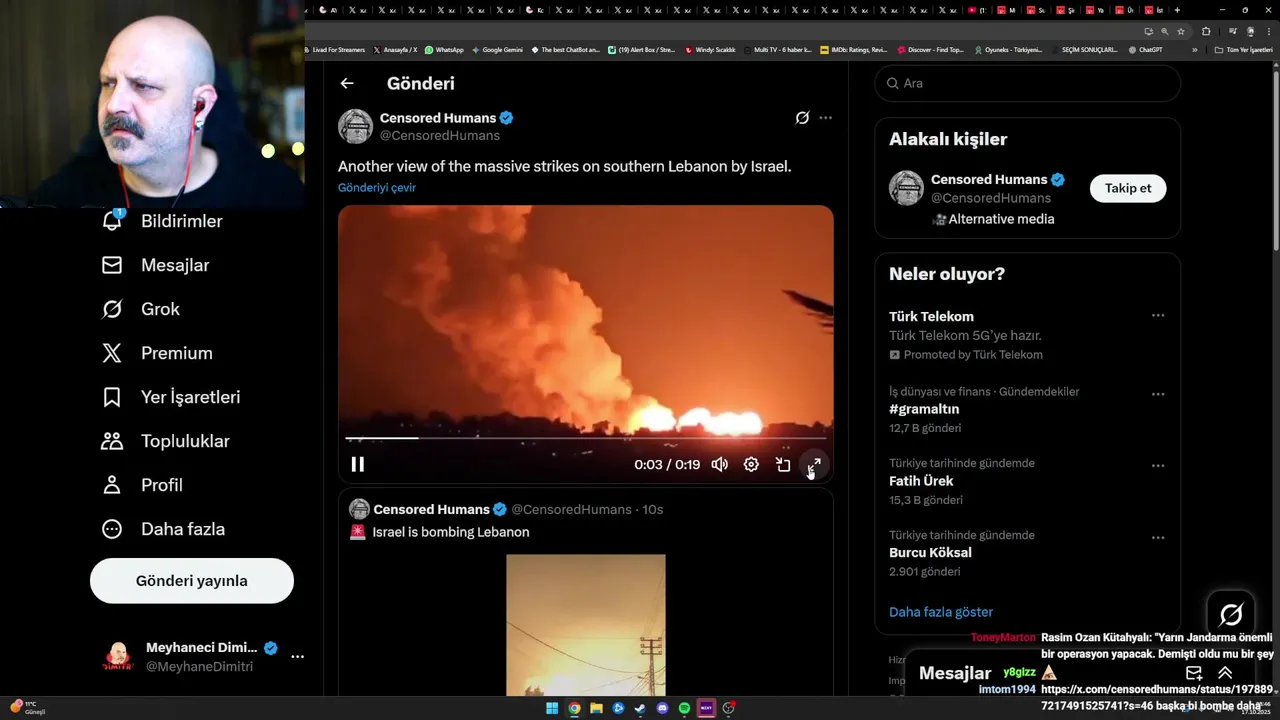Viewport: 1280px width, 720px height.
Task: Open Steam from the taskbar
Action: (x=640, y=708)
